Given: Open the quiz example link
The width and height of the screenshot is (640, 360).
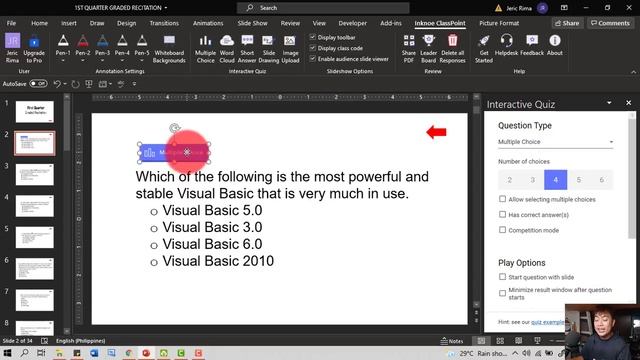Looking at the screenshot, I should [x=547, y=322].
